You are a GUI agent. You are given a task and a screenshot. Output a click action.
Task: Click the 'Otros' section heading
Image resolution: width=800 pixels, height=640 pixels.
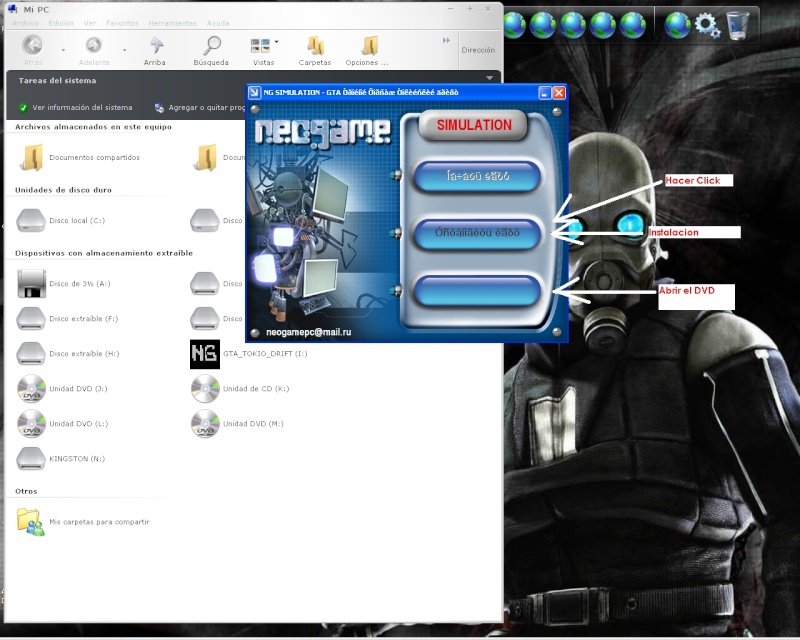click(26, 491)
